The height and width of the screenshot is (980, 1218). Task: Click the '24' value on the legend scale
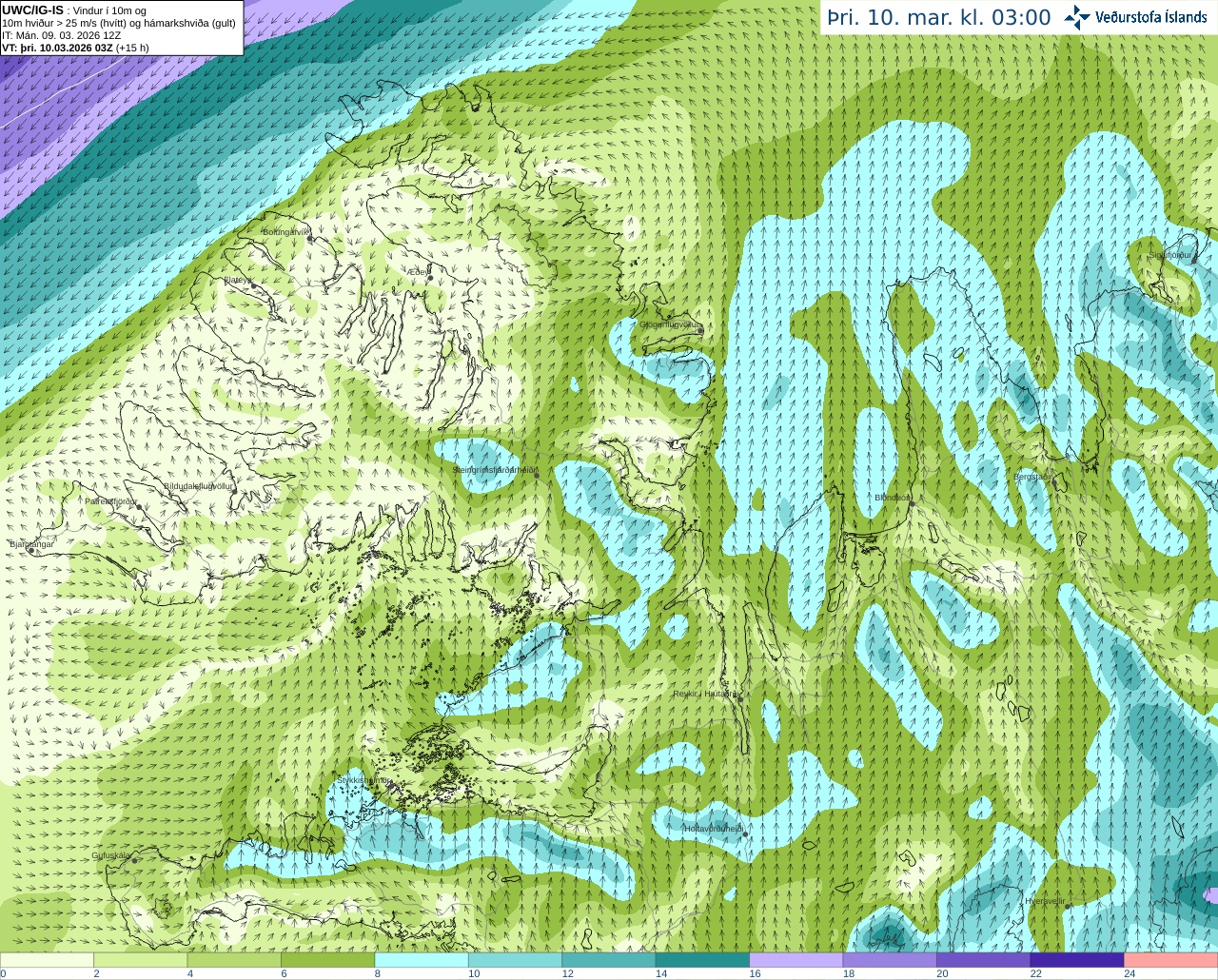click(1130, 973)
